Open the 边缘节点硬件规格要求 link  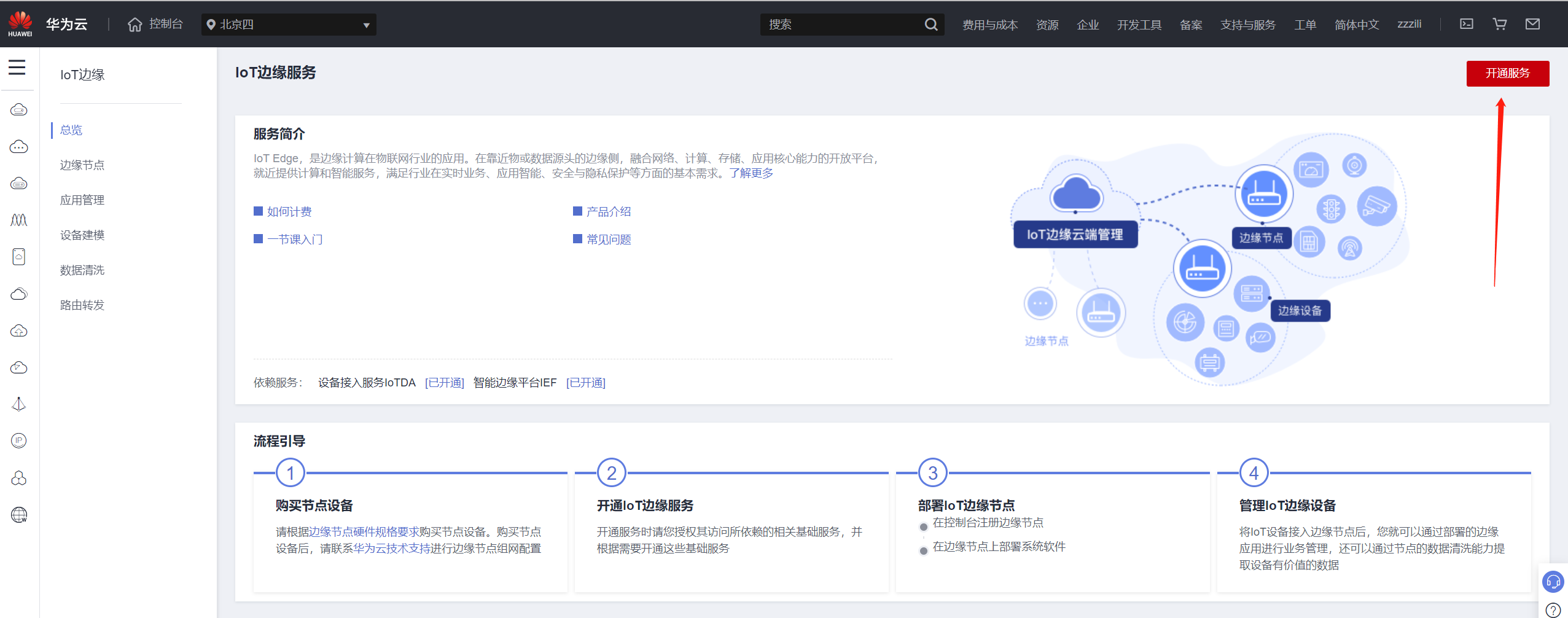364,532
